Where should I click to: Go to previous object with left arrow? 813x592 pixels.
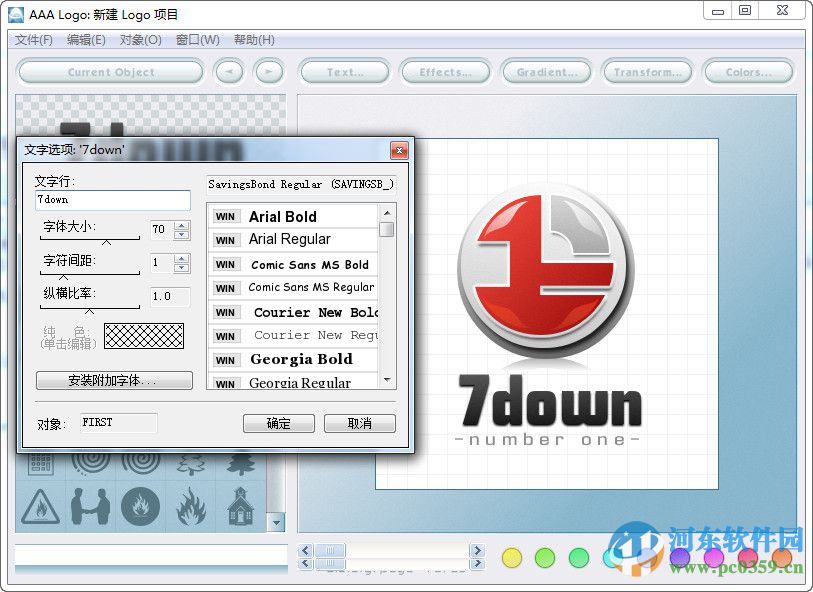coord(229,72)
